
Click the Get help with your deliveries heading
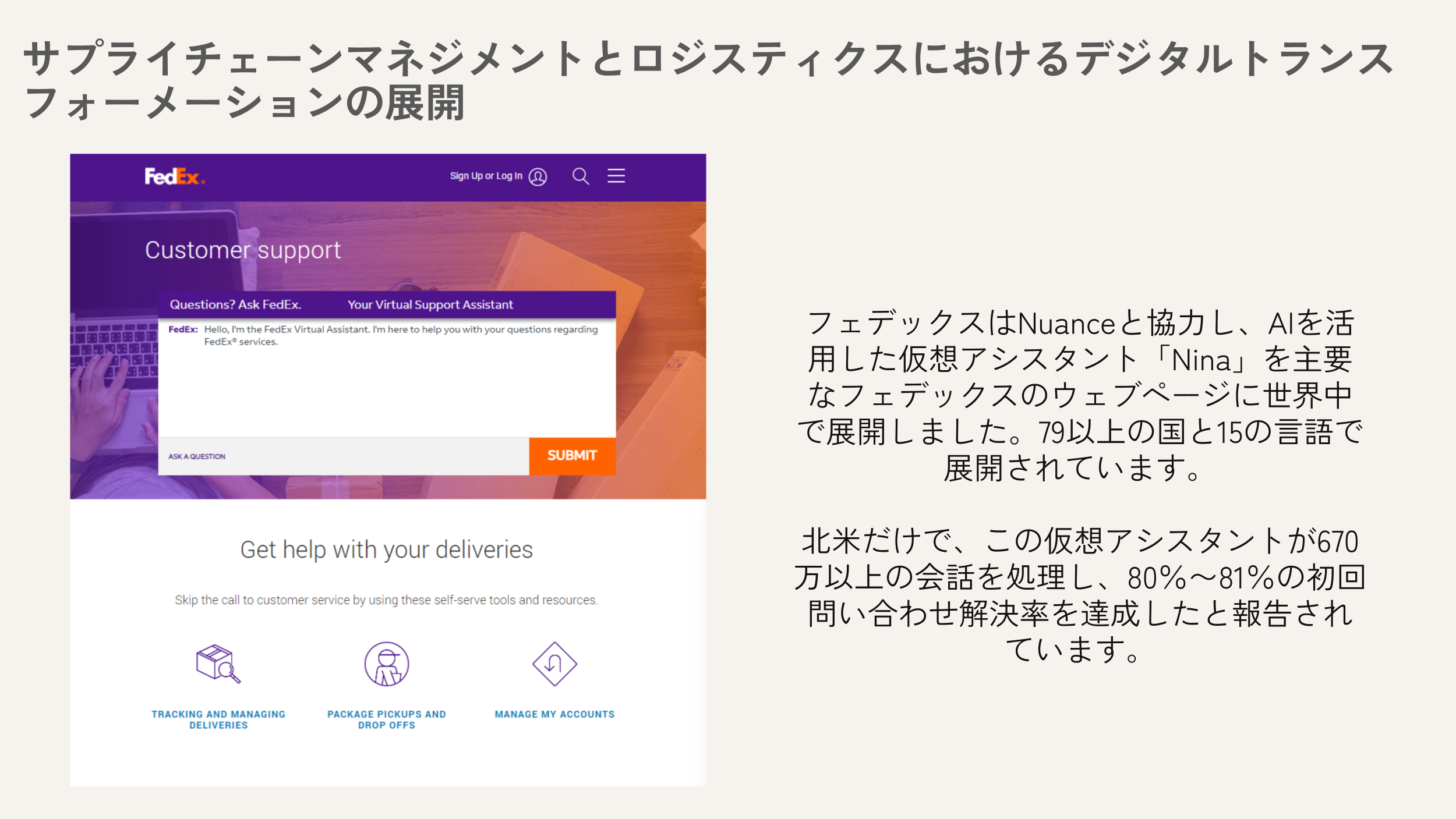(x=386, y=549)
